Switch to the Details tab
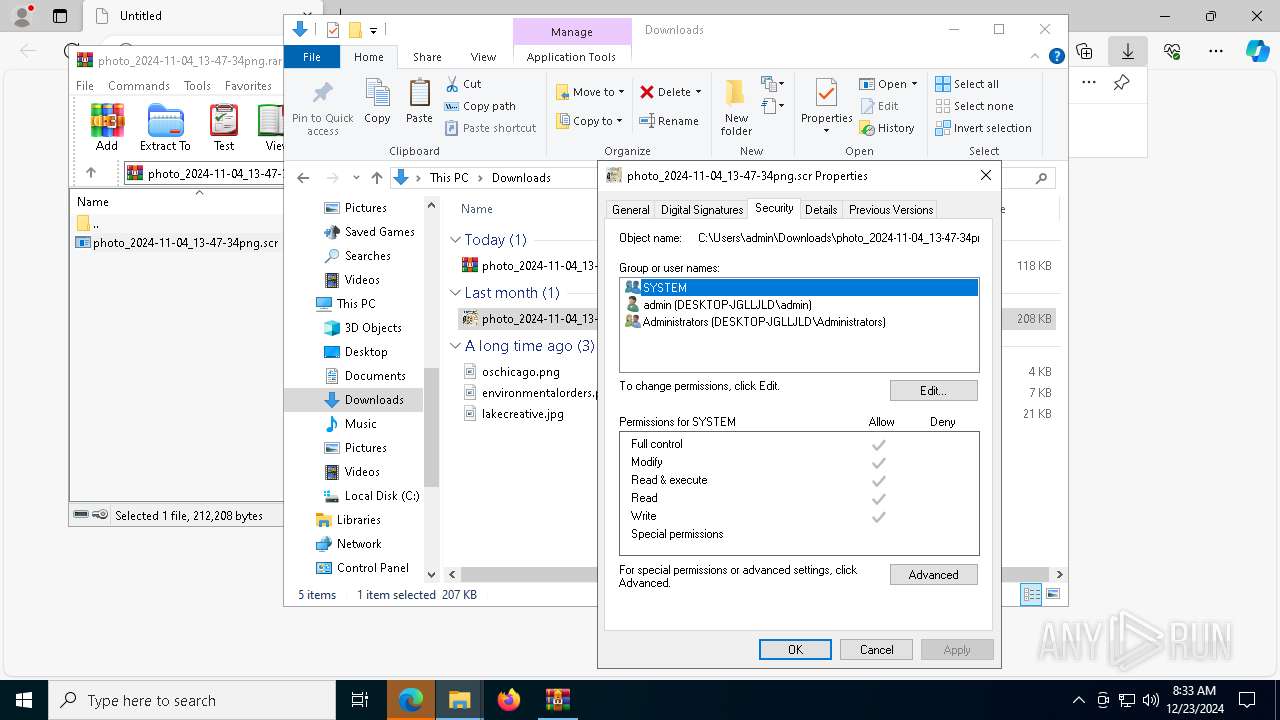 click(x=821, y=210)
